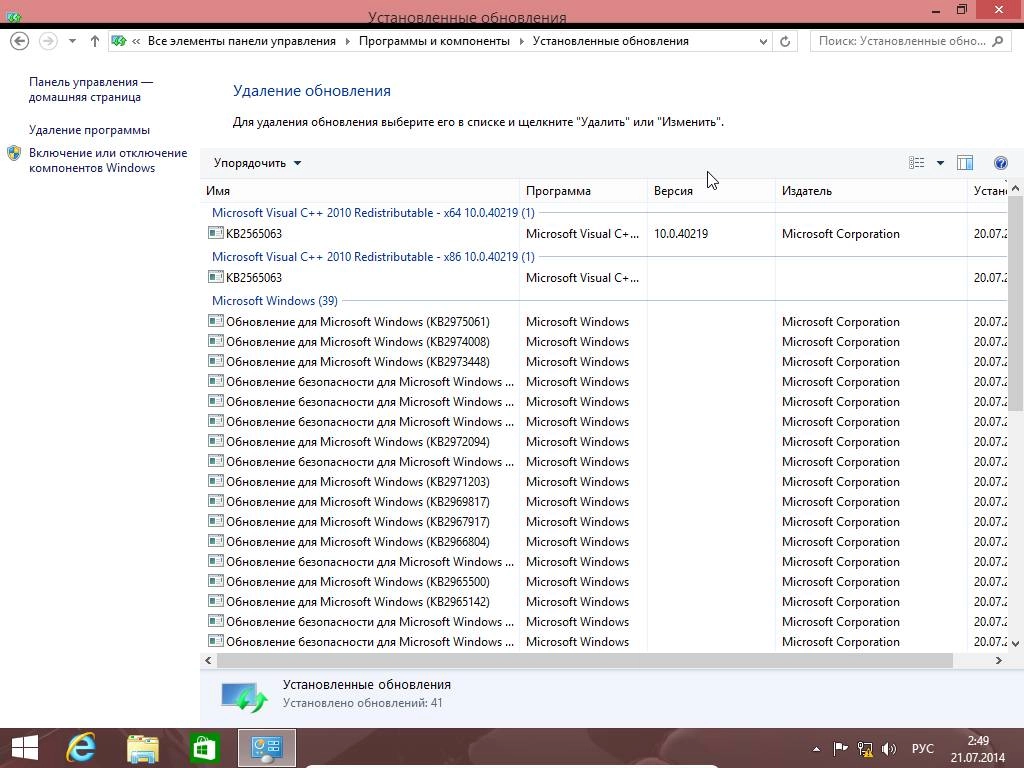
Task: Open 'Удаление программы' link
Action: point(89,130)
